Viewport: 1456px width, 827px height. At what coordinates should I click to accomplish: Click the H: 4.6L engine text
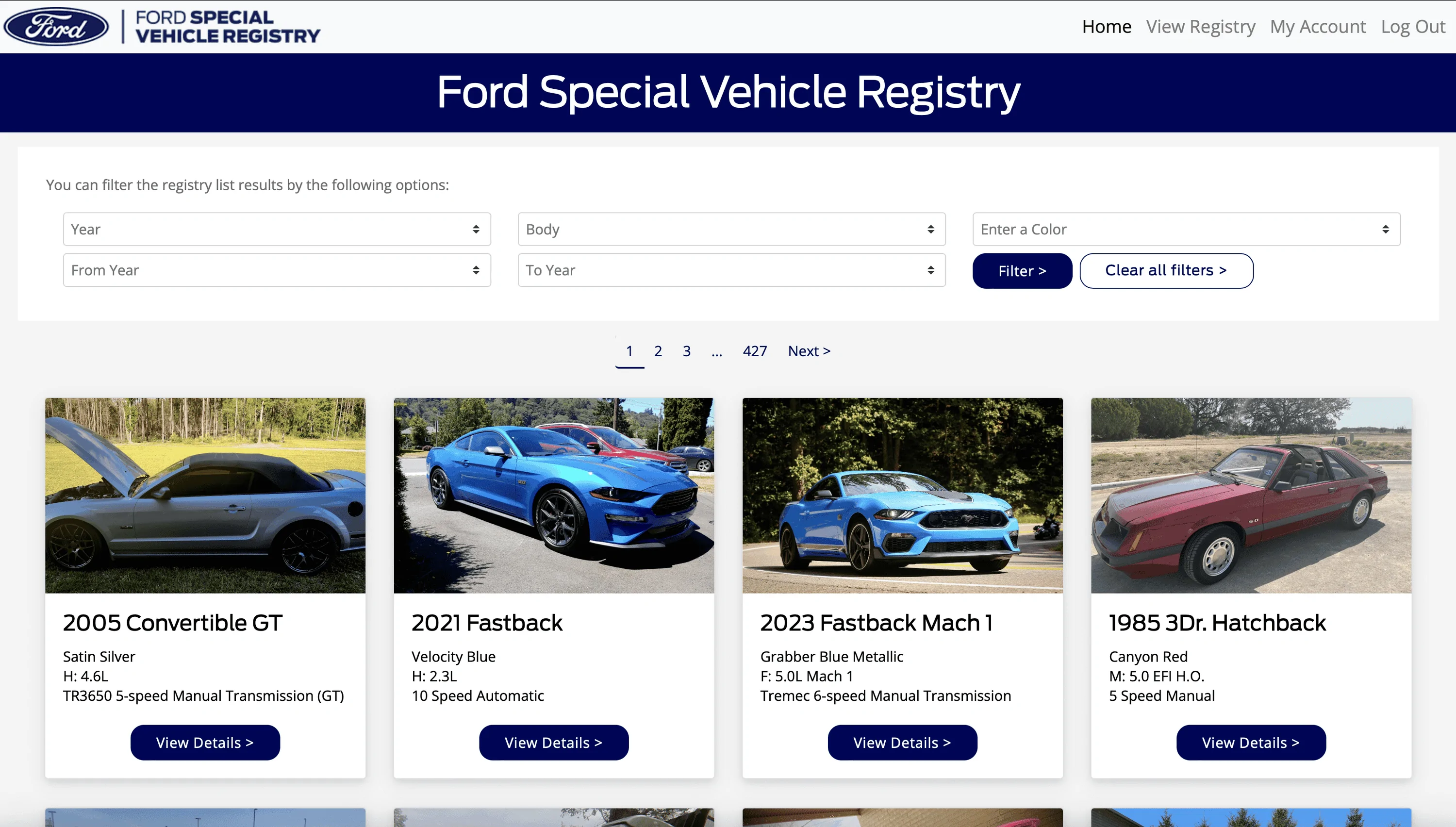click(x=85, y=676)
